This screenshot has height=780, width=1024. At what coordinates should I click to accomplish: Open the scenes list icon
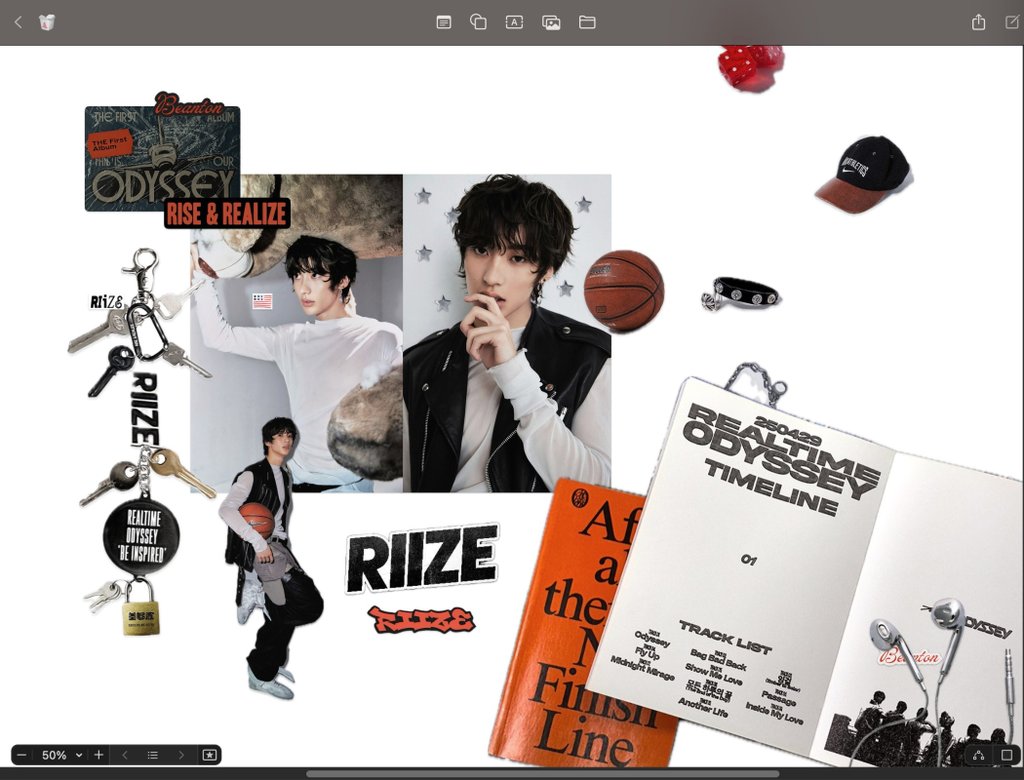(153, 755)
